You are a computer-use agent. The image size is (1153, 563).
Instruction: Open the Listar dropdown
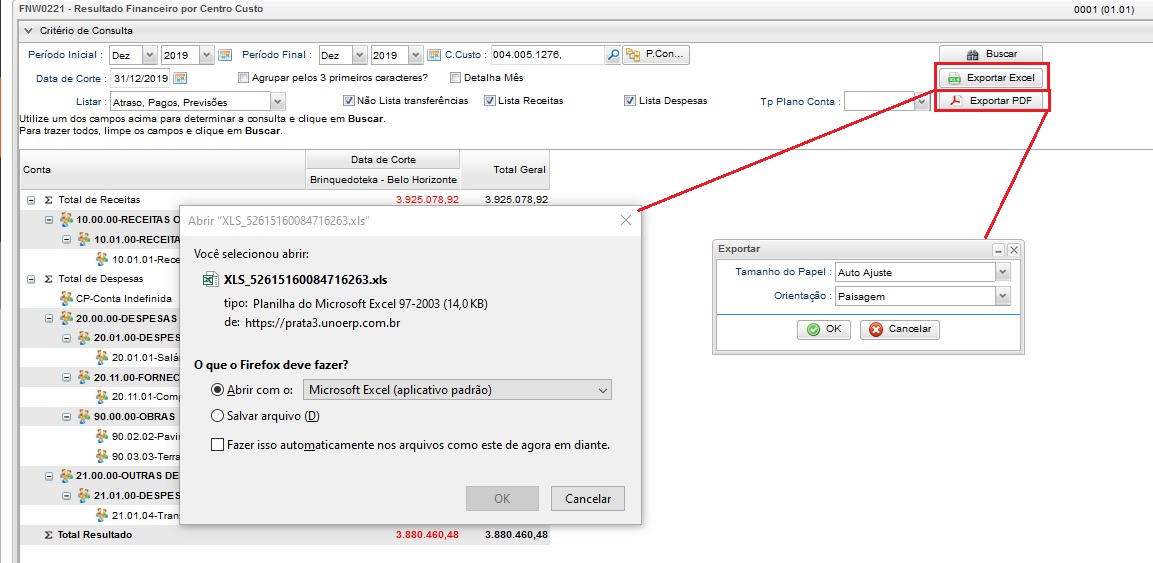click(x=278, y=102)
